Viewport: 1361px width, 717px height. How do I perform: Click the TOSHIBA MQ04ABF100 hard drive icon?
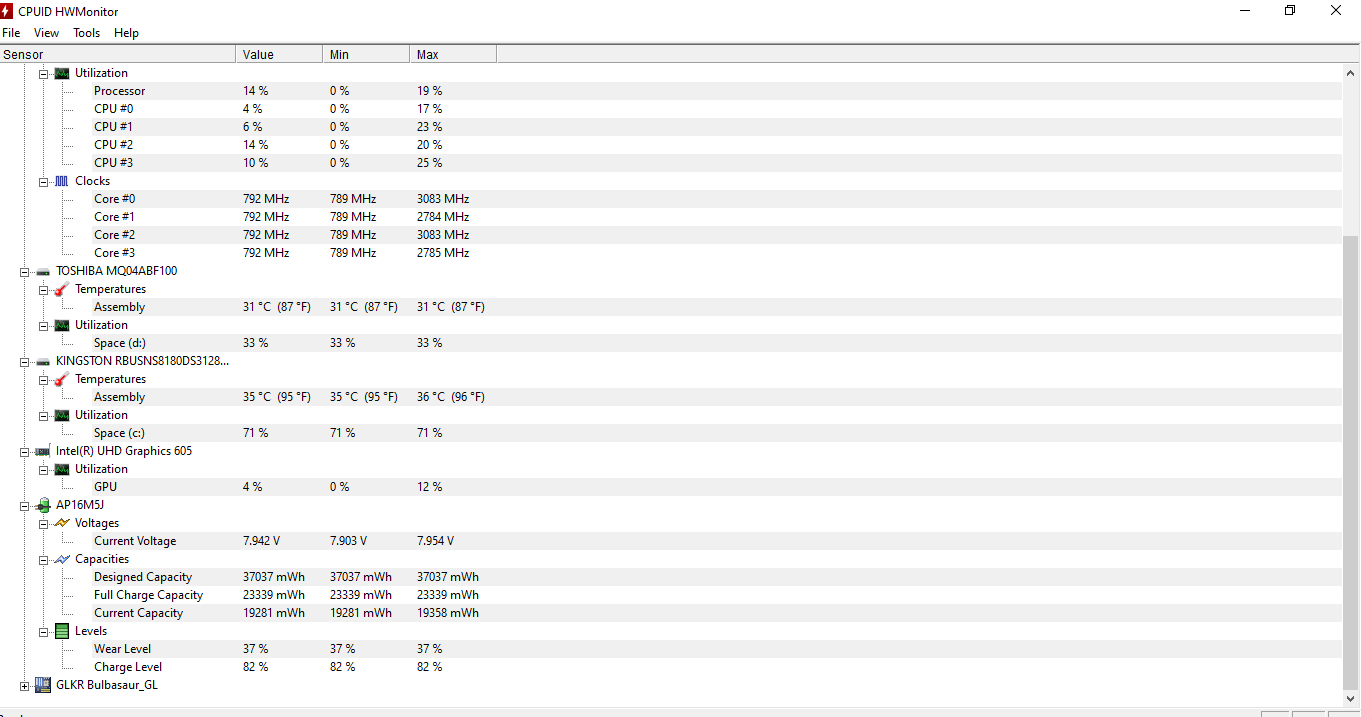pyautogui.click(x=43, y=271)
